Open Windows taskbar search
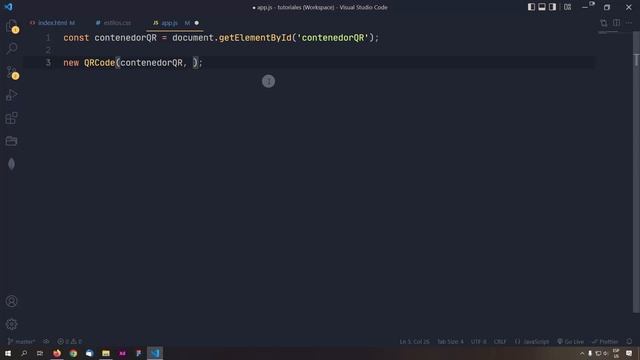The image size is (640, 360). pyautogui.click(x=24, y=353)
